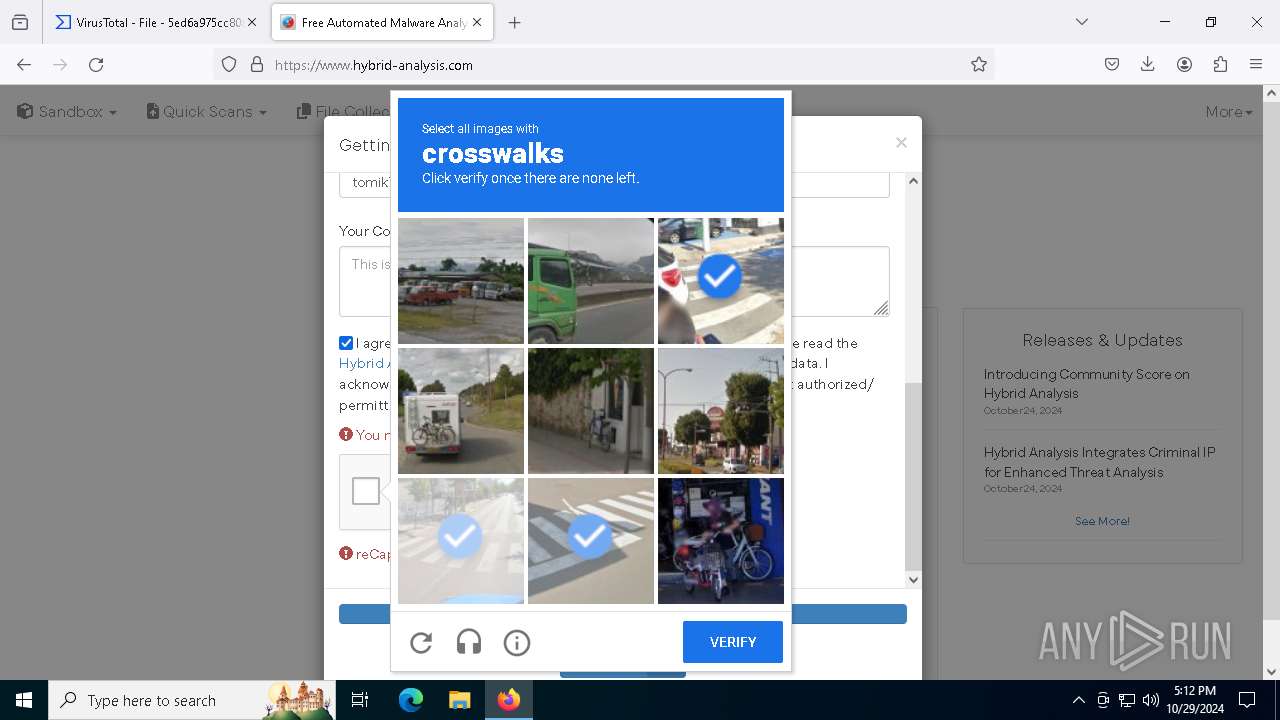Viewport: 1280px width, 720px height.
Task: Close the VirusTotal tab
Action: (x=252, y=22)
